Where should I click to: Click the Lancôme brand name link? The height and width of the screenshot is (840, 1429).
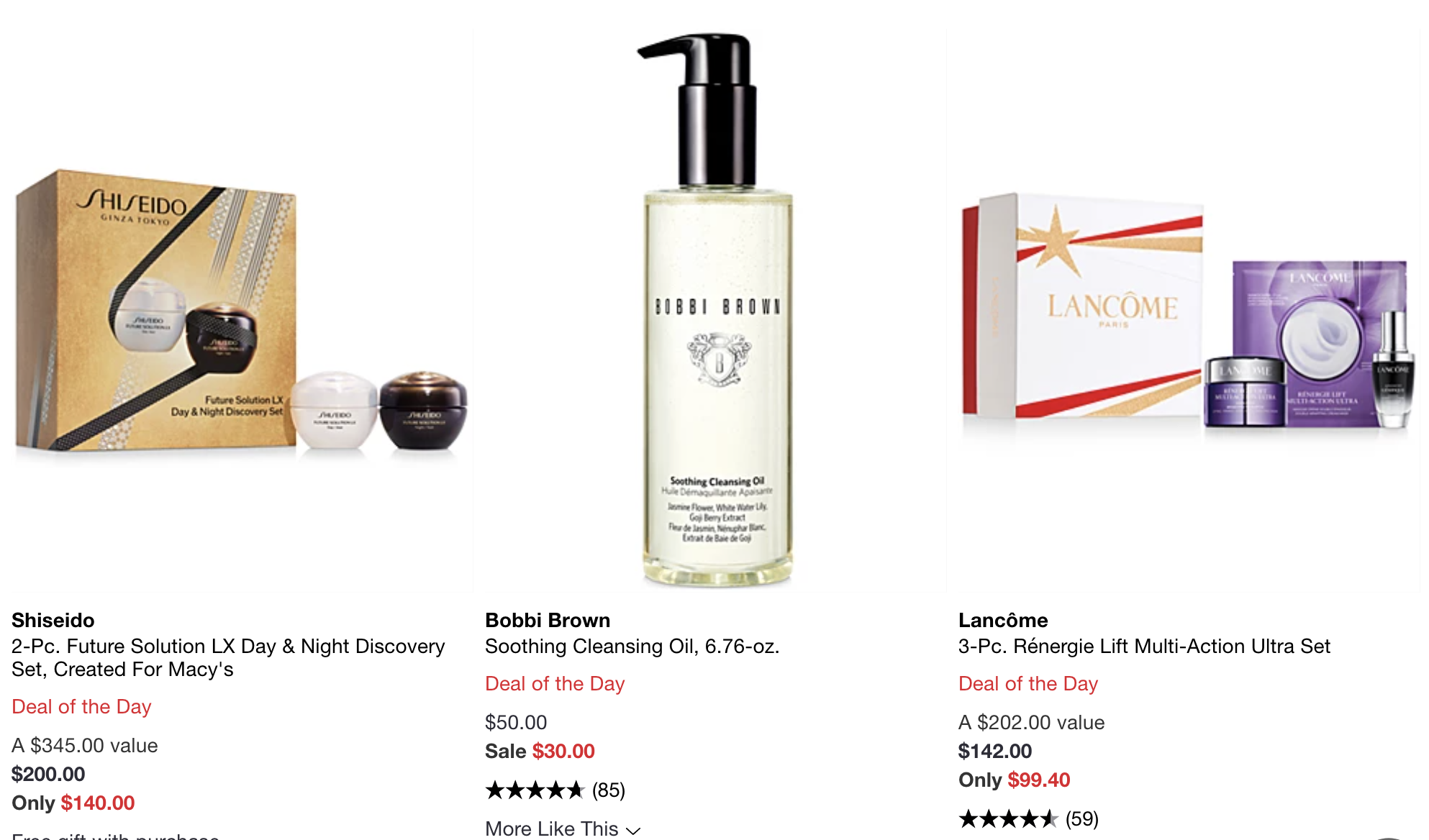tap(1003, 620)
